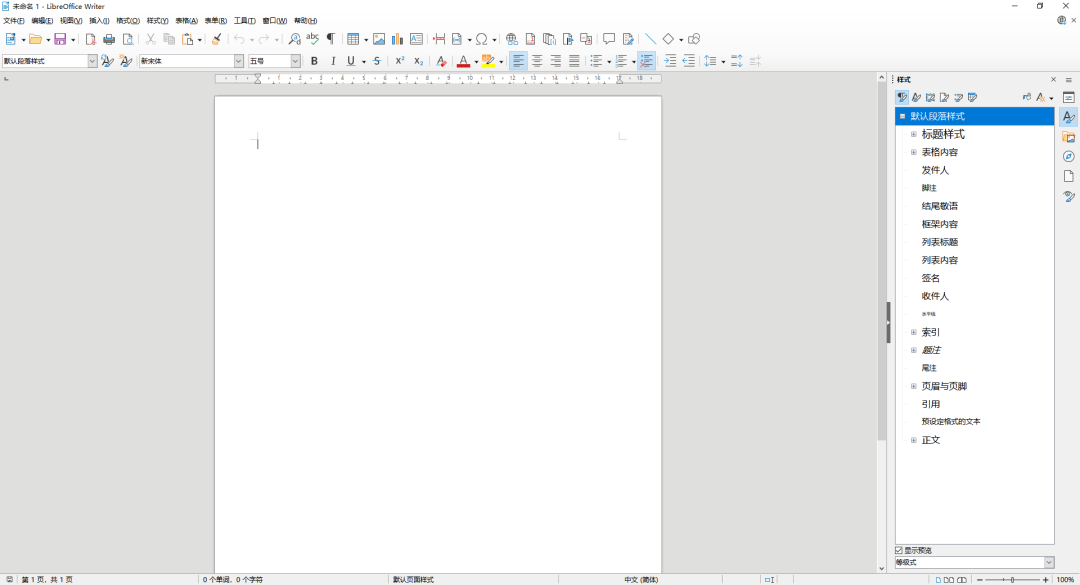Open the Navigator from the sidebar
Viewport: 1080px width, 585px height.
[1068, 156]
